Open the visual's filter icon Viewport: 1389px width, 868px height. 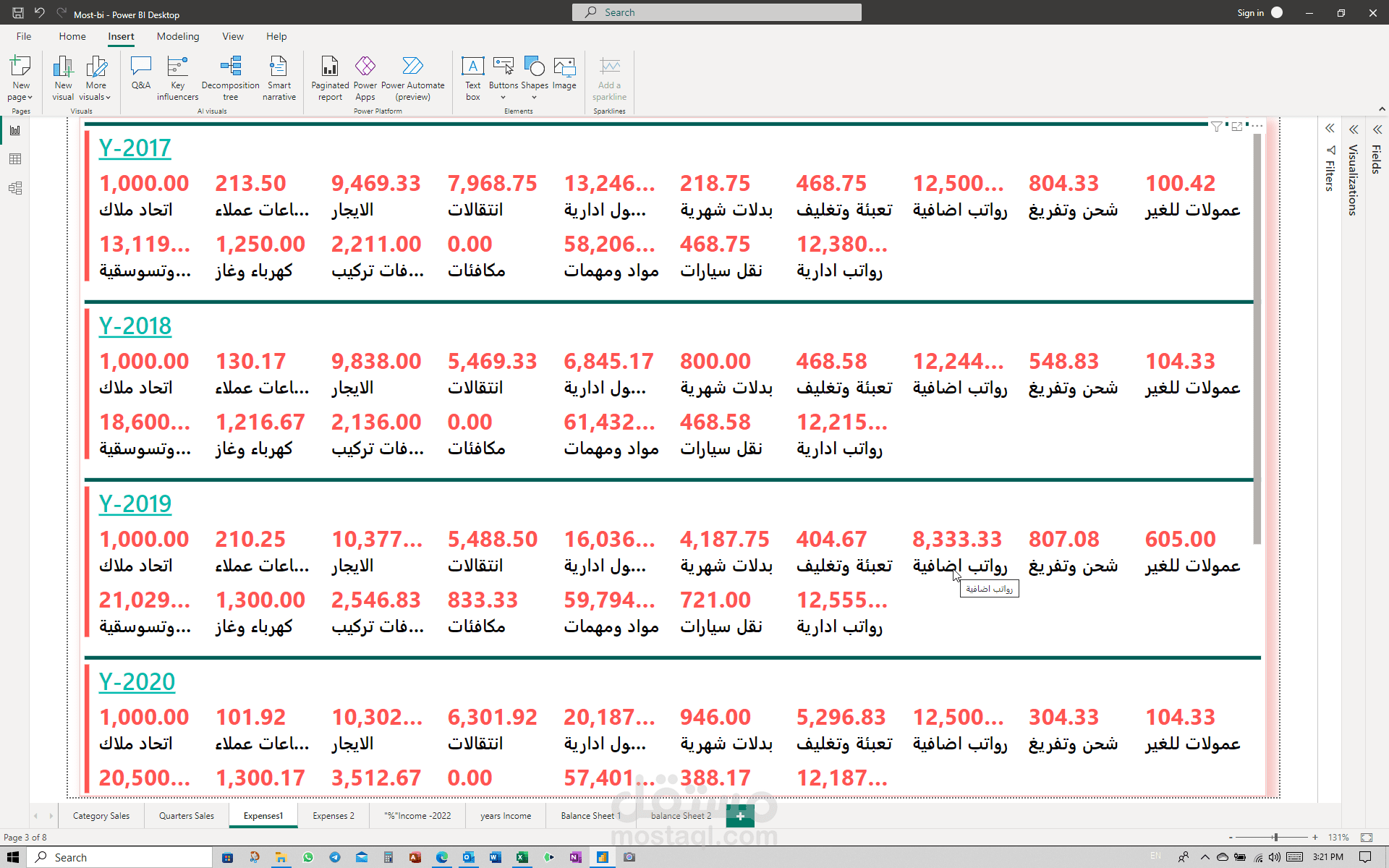pos(1217,127)
